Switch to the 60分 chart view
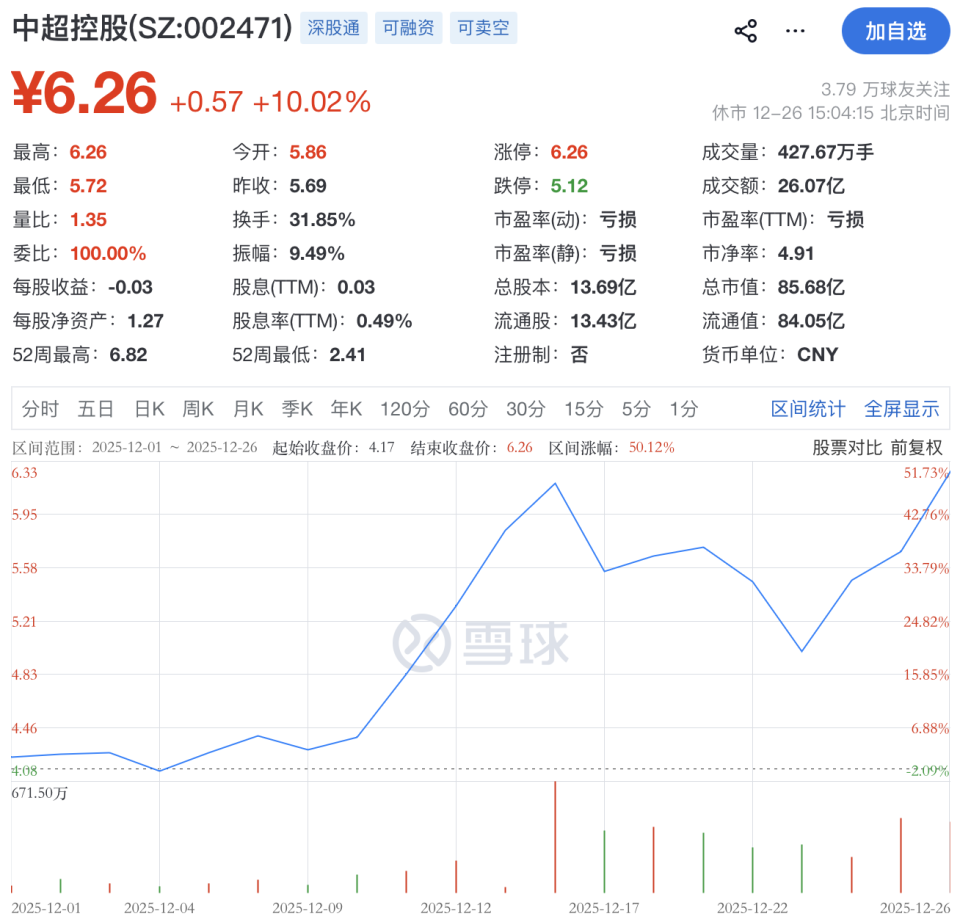Viewport: 960px width, 919px height. pos(464,409)
